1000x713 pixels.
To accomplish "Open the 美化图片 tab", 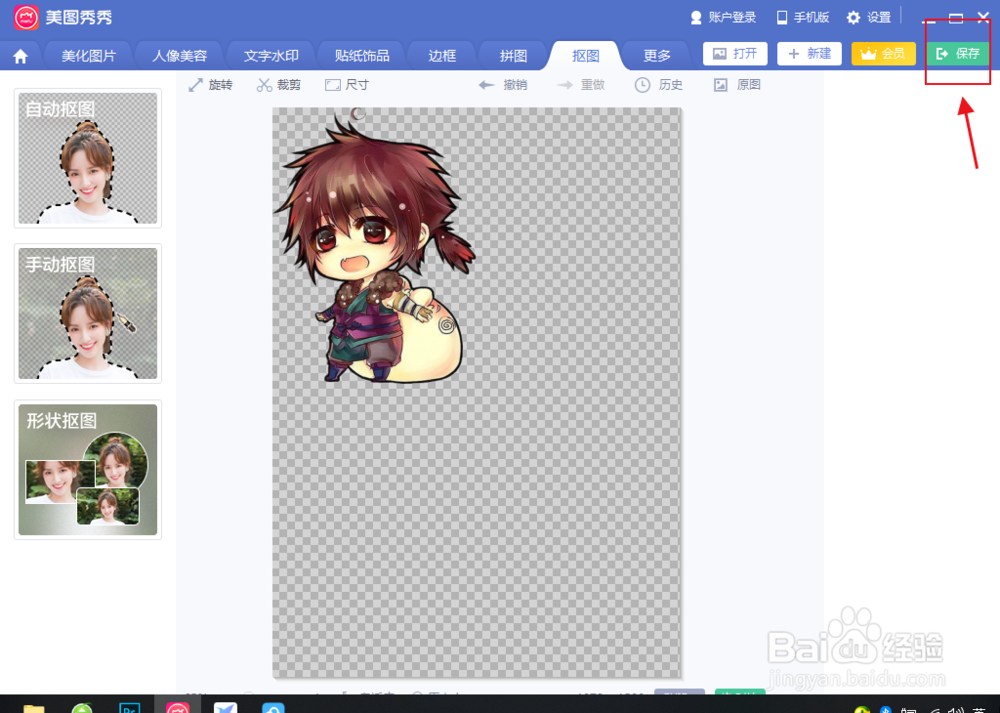I will click(x=89, y=56).
